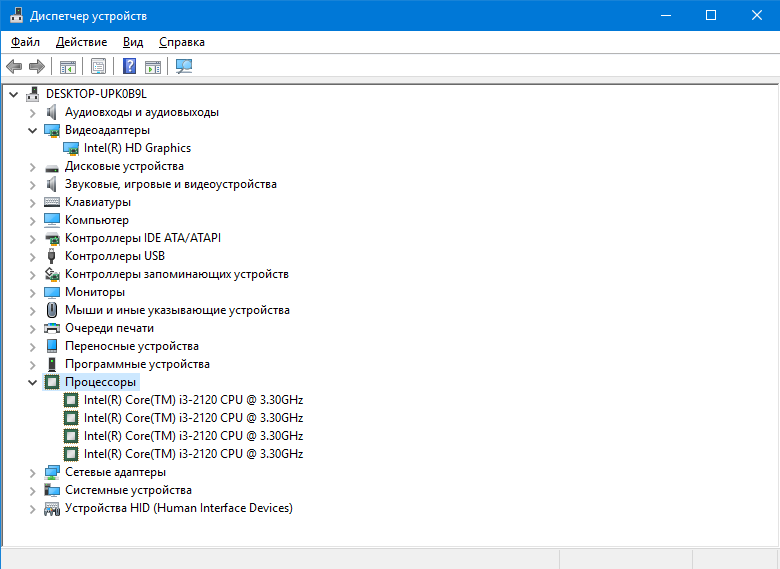780x569 pixels.
Task: Select the Intel(R) HD Graphics device
Action: 137,148
